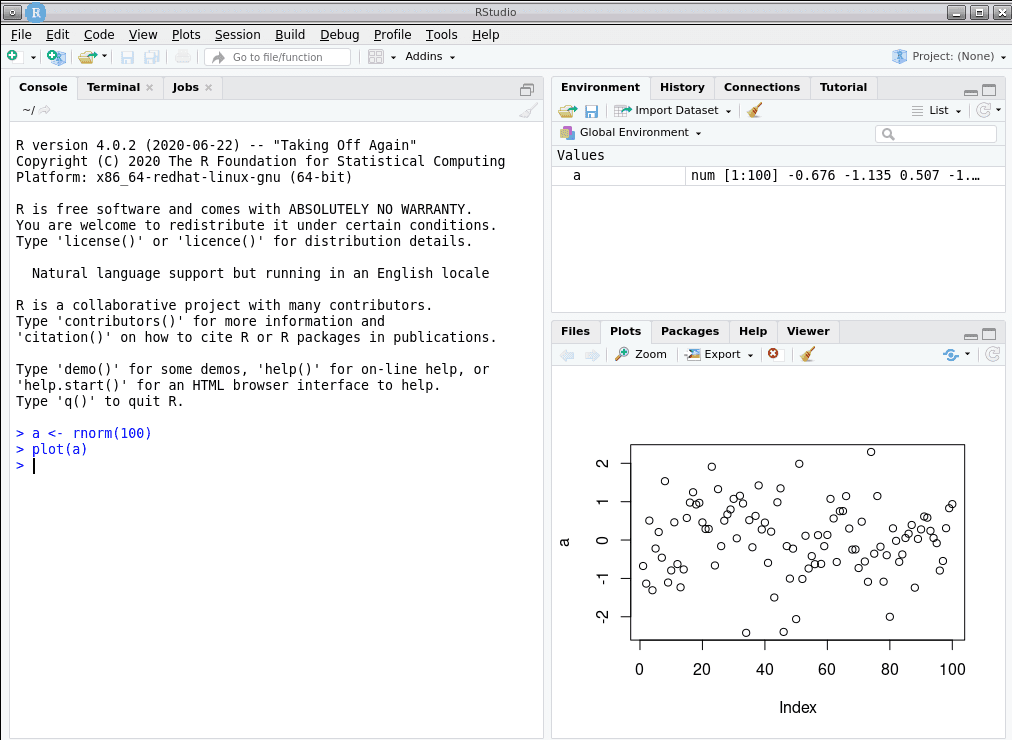Maximize the Plots pane
The width and height of the screenshot is (1012, 740).
click(x=989, y=334)
